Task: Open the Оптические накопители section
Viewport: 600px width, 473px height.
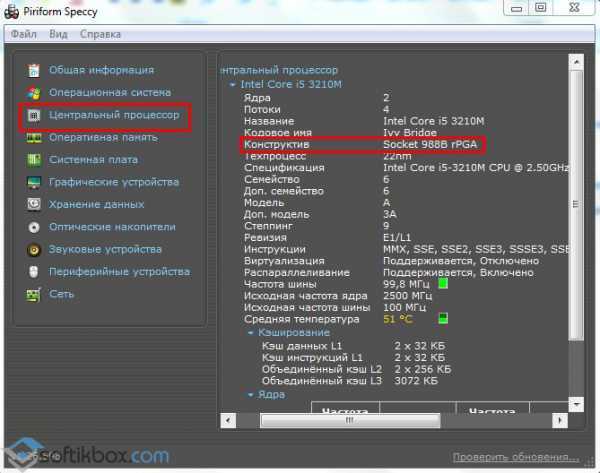Action: [x=112, y=227]
